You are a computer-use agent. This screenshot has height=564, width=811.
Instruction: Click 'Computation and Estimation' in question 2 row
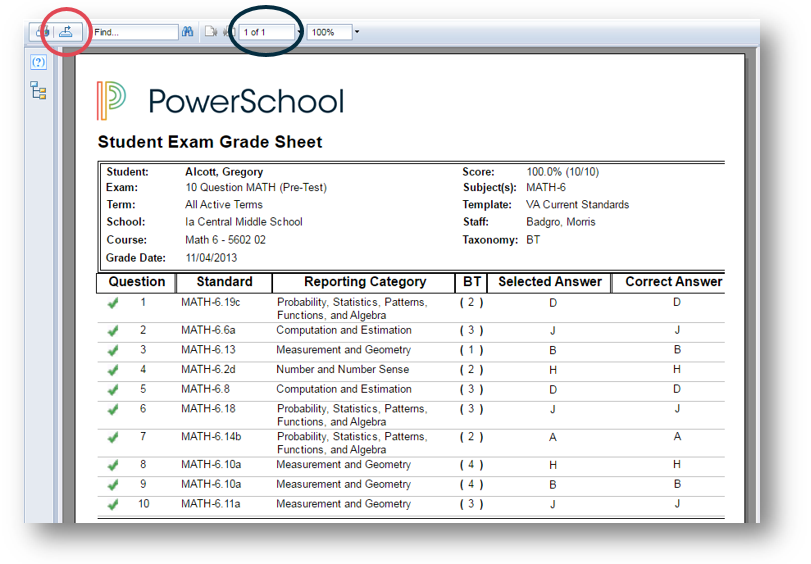pyautogui.click(x=344, y=330)
